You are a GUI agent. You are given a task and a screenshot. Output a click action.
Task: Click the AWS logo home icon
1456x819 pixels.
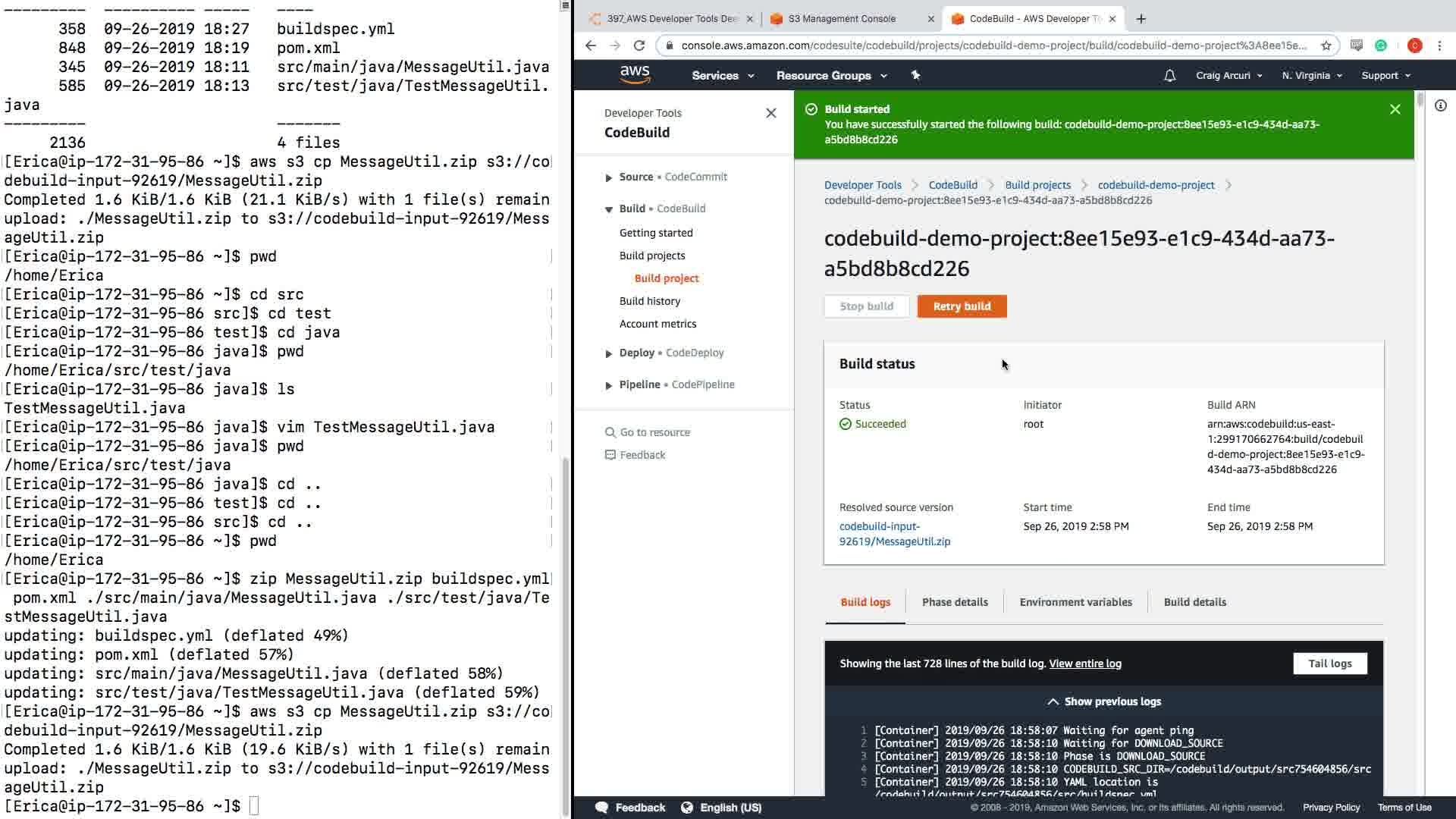click(x=635, y=74)
